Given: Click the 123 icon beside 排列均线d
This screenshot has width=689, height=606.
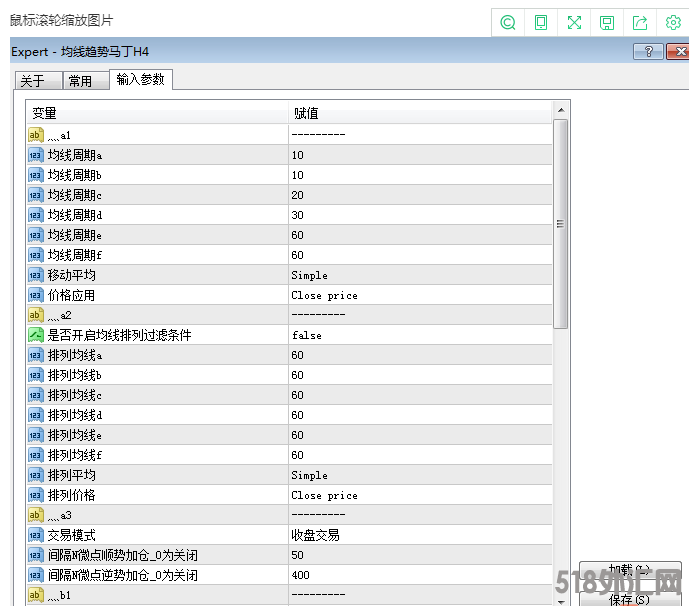Looking at the screenshot, I should tap(36, 415).
